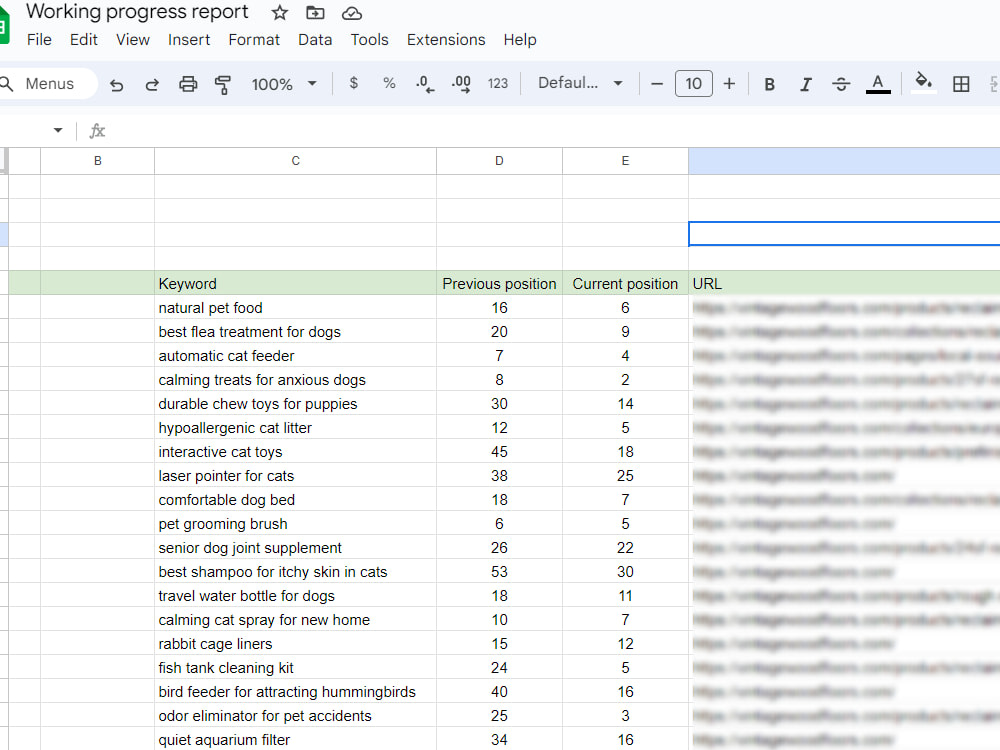Open the borders tool

point(960,84)
